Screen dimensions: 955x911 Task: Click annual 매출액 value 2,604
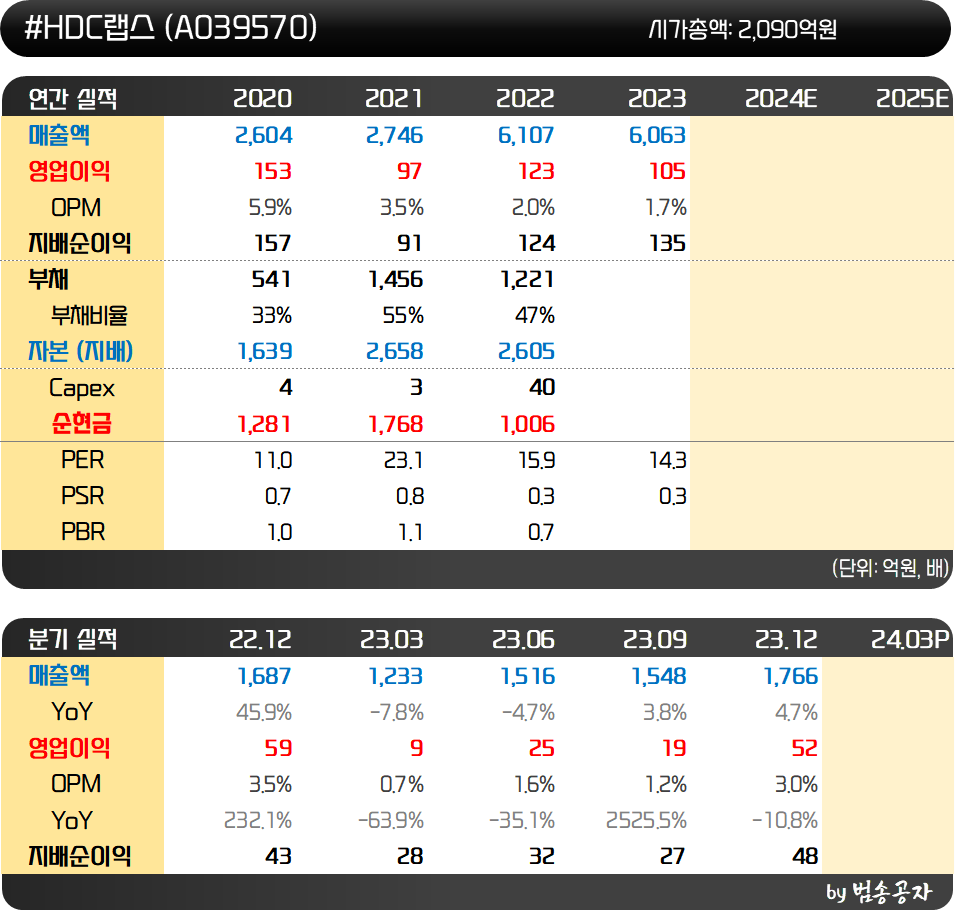click(264, 135)
